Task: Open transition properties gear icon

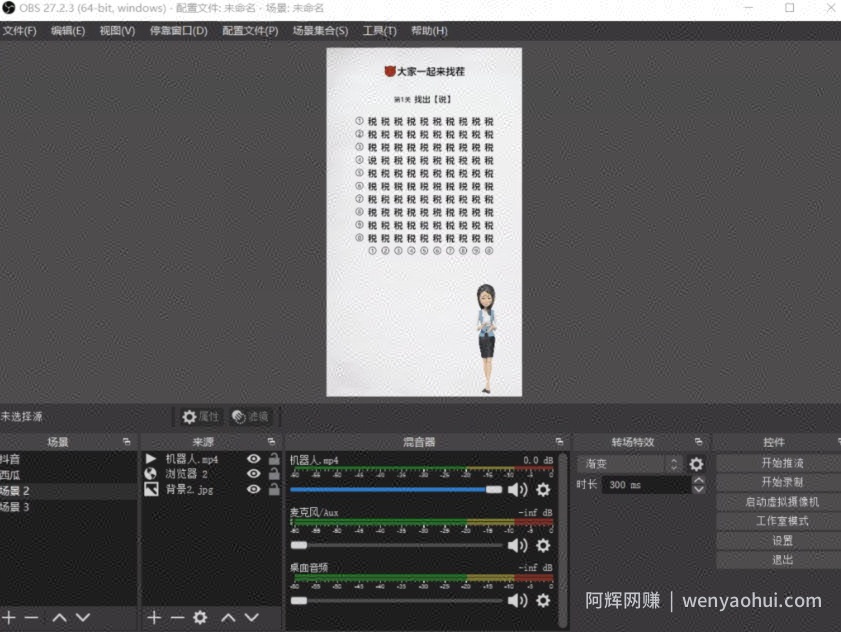Action: tap(696, 464)
